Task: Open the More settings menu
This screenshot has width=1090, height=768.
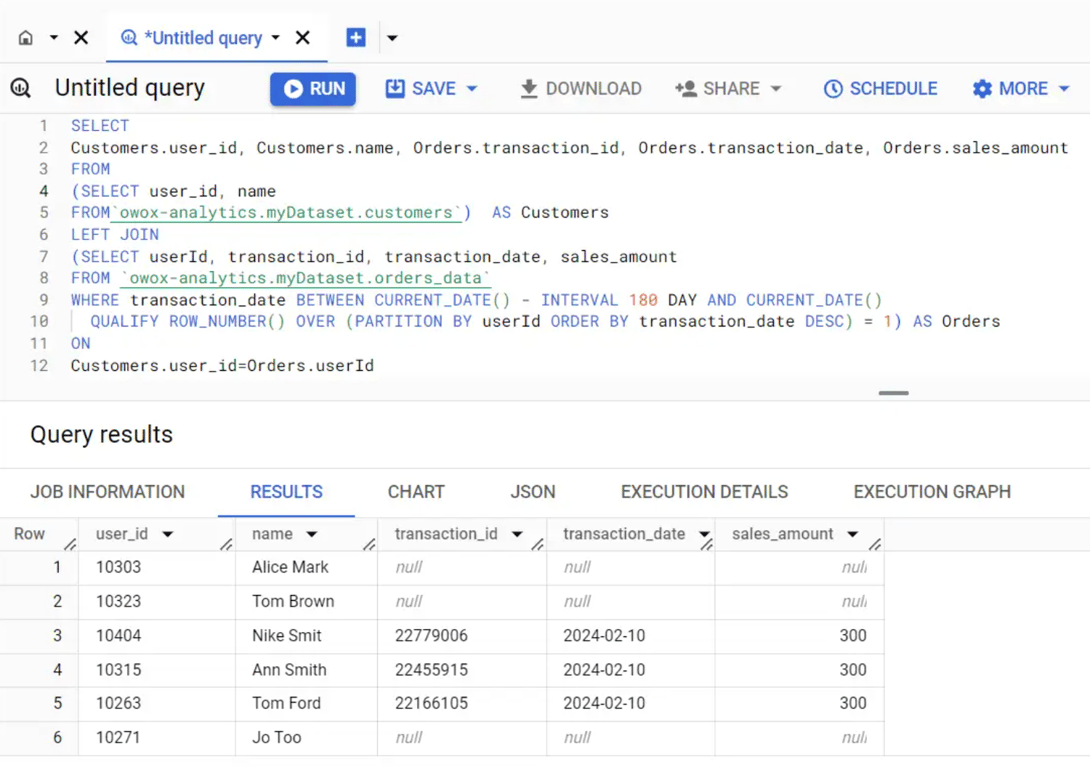Action: (1011, 89)
